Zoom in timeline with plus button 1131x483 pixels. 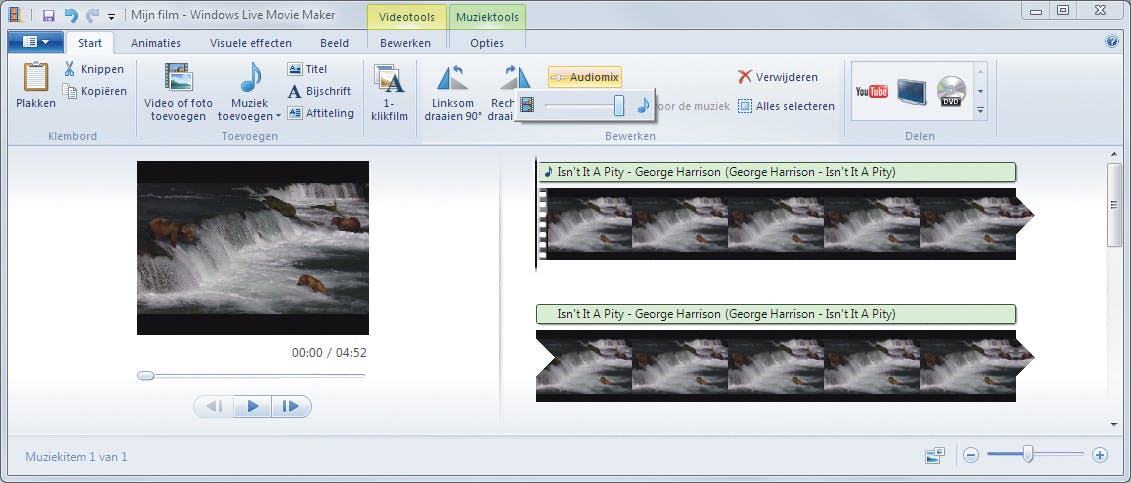[x=1099, y=455]
